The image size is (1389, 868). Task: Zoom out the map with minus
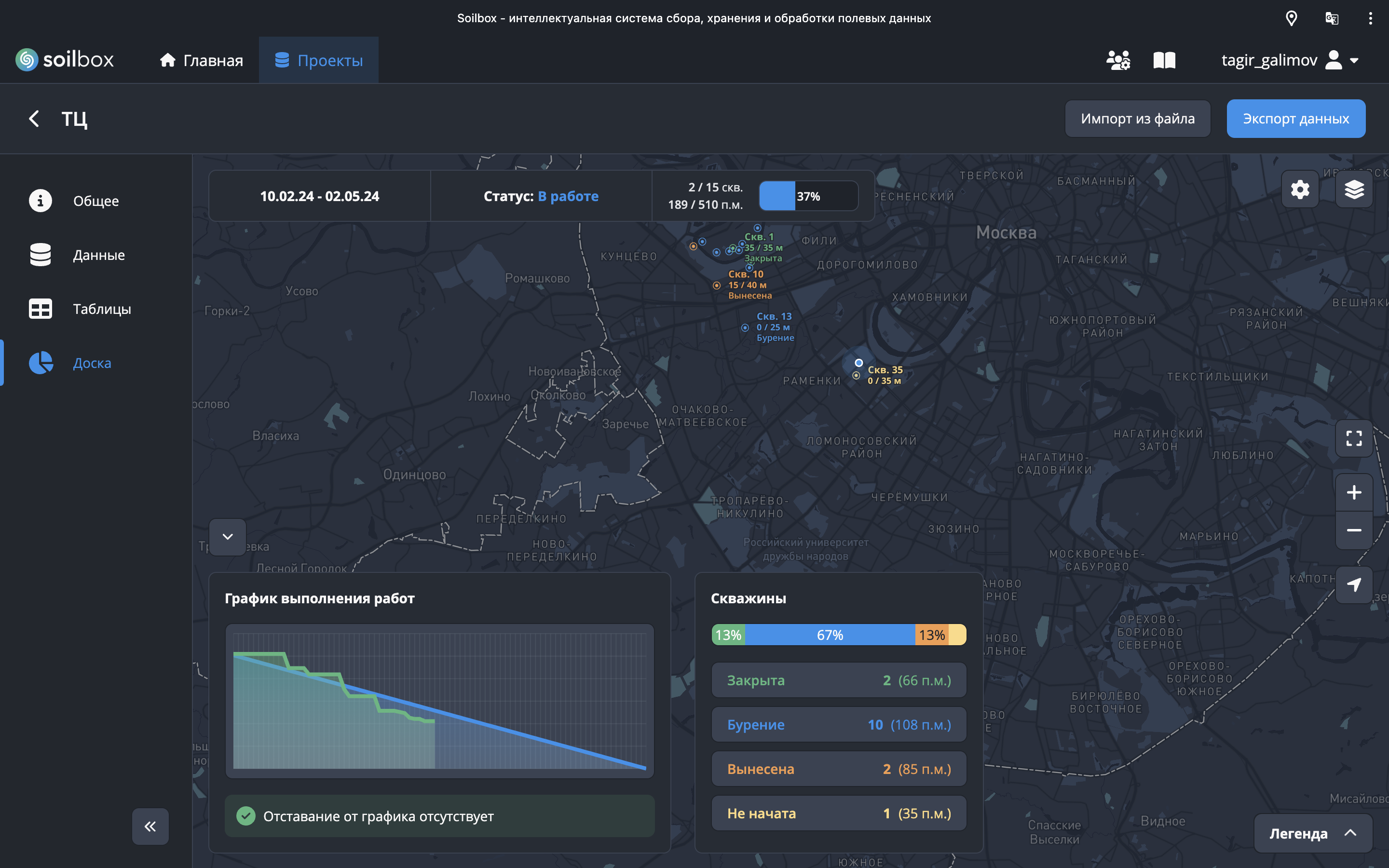[x=1353, y=530]
